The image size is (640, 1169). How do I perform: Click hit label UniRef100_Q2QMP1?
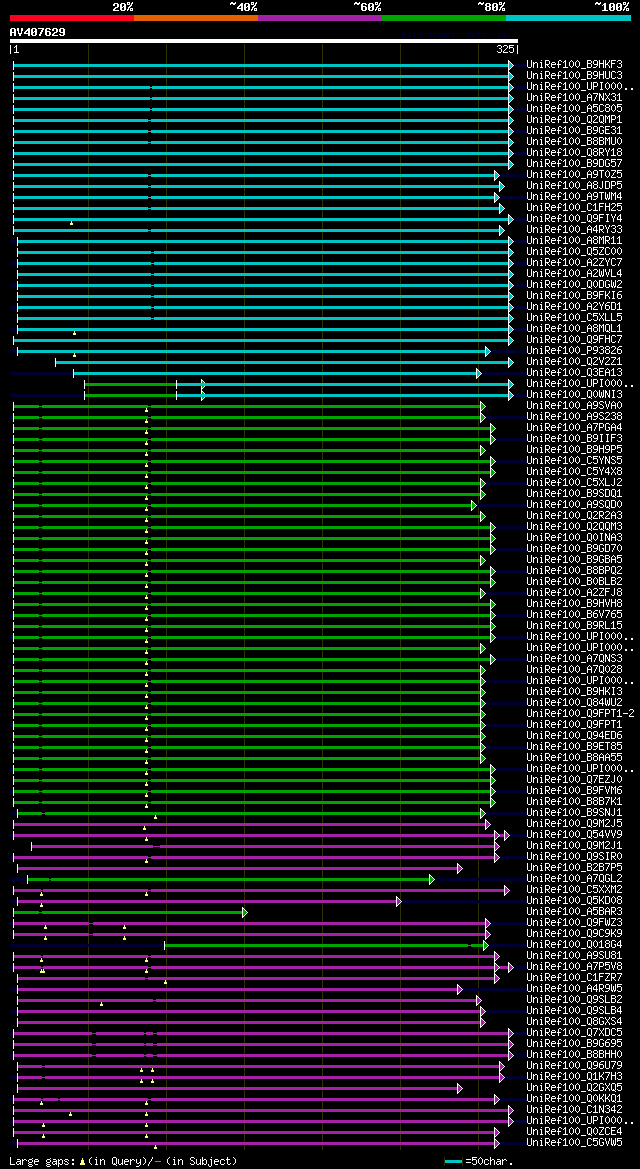pos(574,119)
